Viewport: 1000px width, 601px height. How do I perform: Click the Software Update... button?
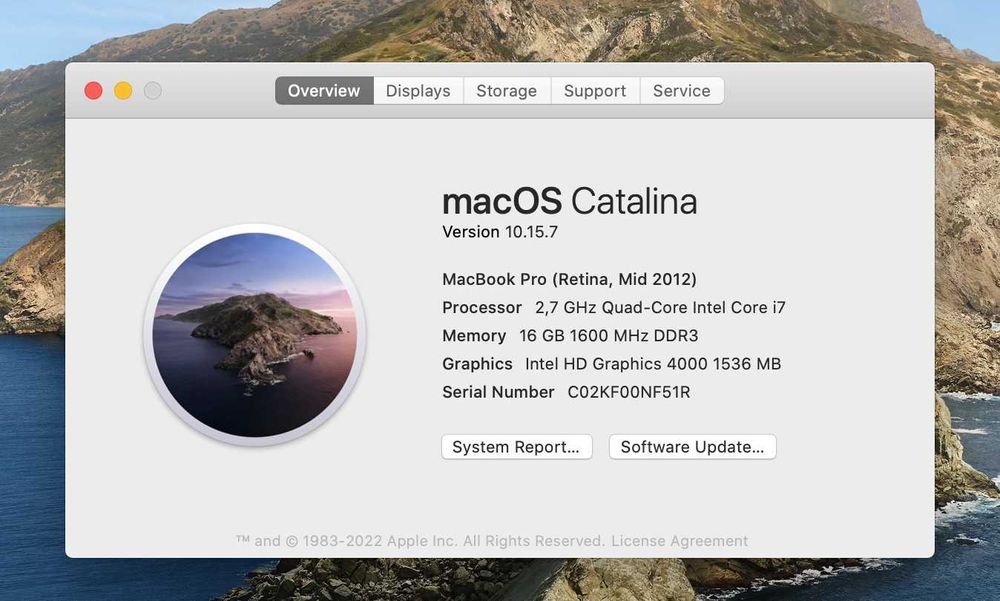(693, 447)
